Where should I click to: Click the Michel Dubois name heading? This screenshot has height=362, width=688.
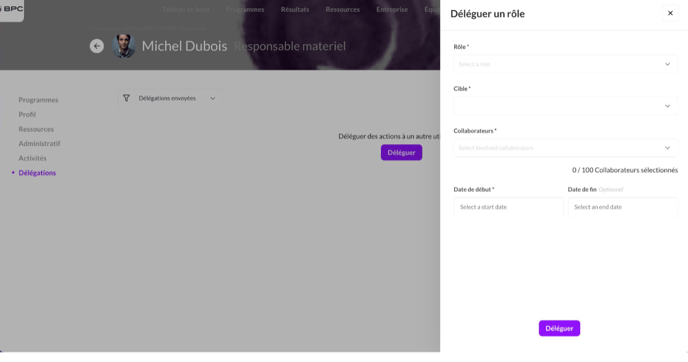(184, 46)
